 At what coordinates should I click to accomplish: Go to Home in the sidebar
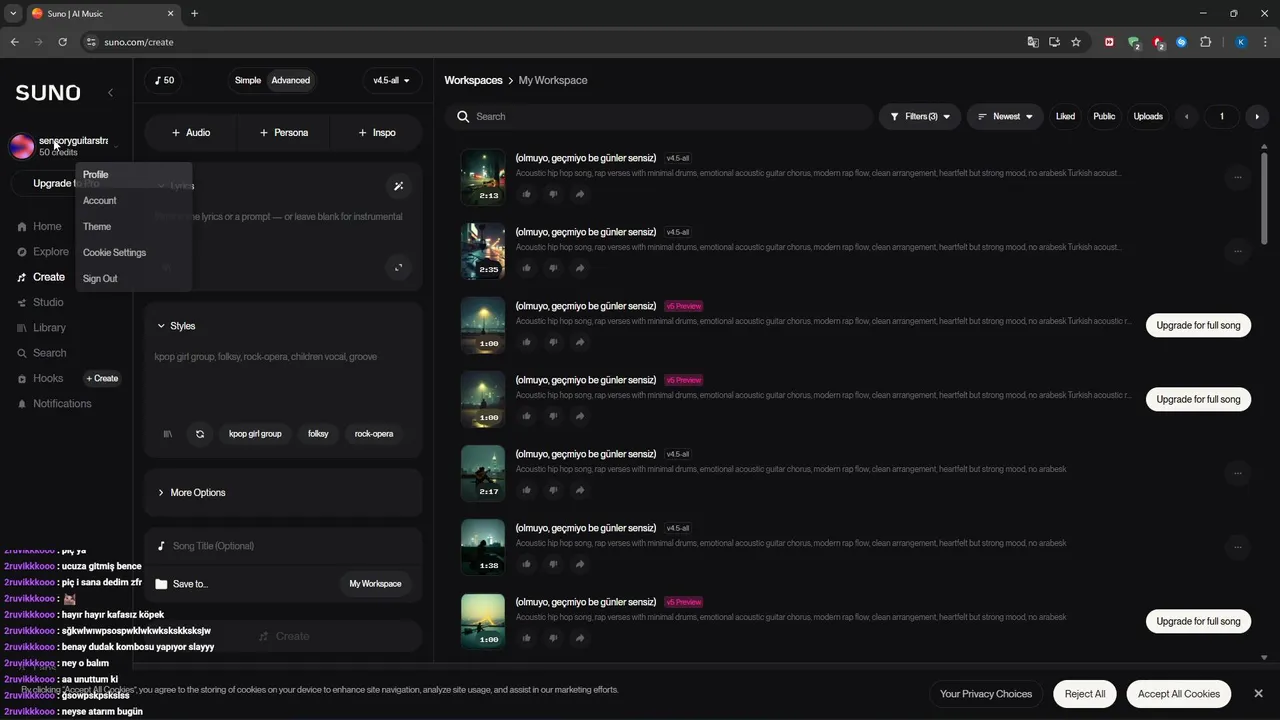coord(39,226)
